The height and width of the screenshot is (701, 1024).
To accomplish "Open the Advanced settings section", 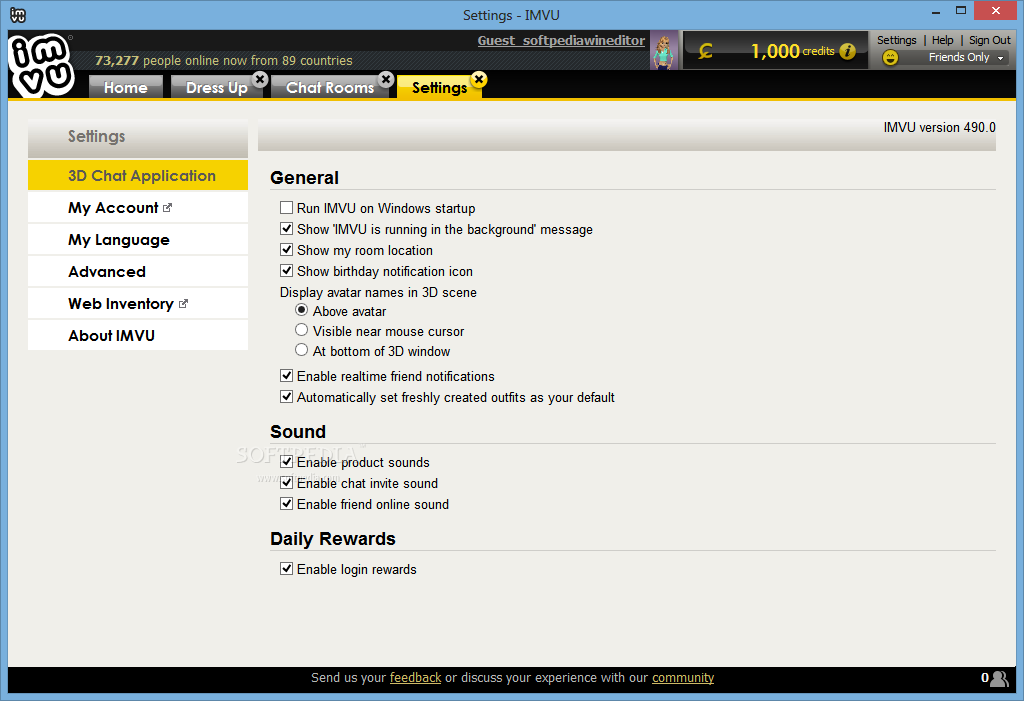I will tap(138, 272).
